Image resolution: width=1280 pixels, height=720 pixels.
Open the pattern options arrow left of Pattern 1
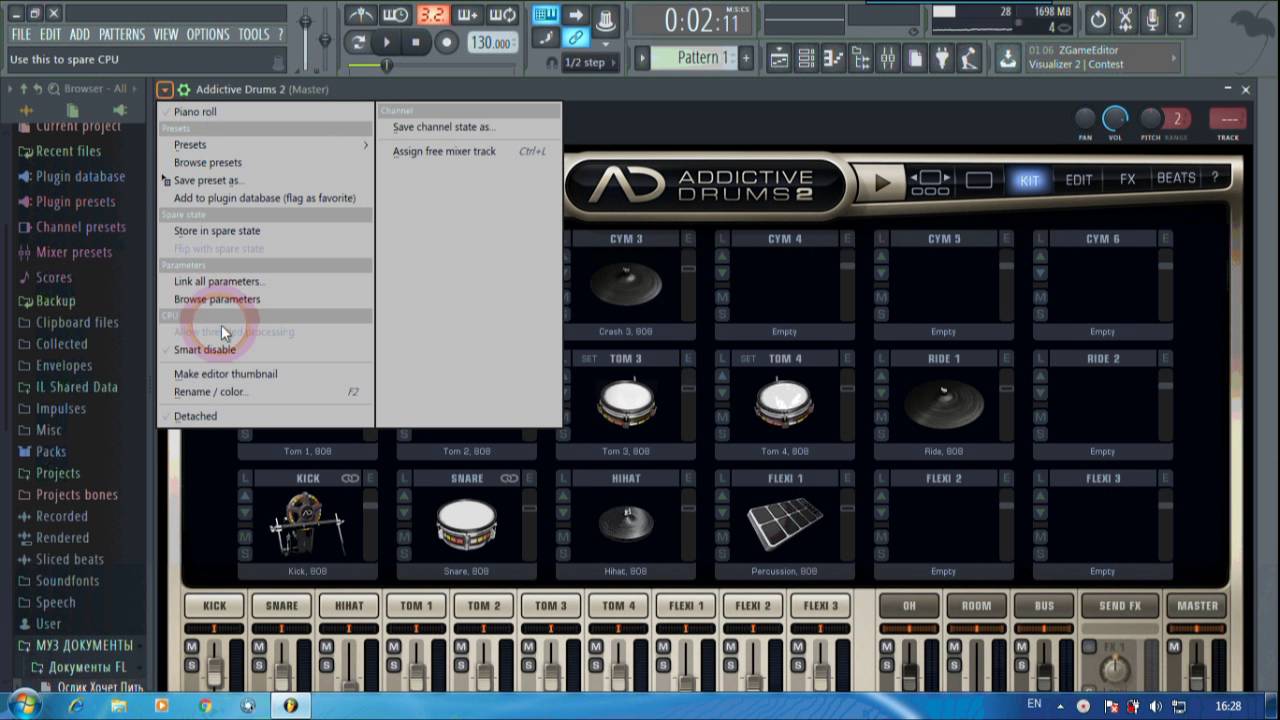[643, 58]
